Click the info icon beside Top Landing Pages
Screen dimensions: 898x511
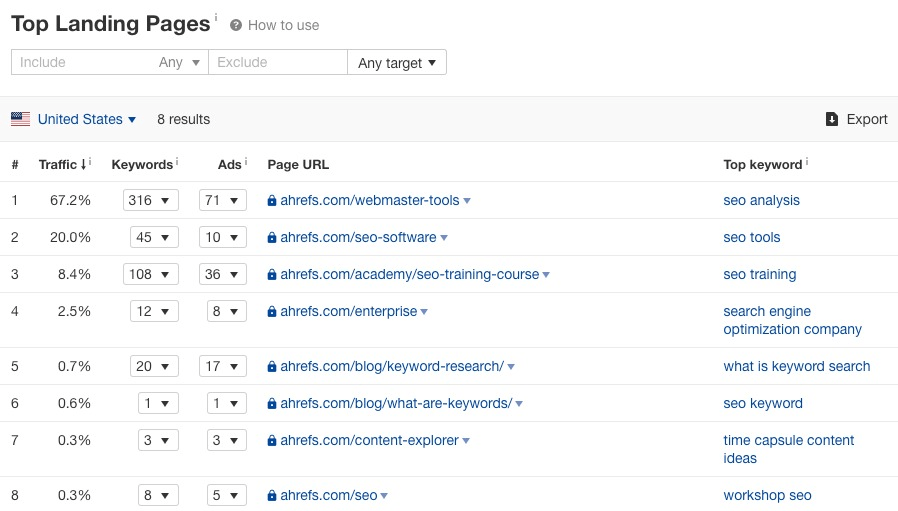[216, 17]
